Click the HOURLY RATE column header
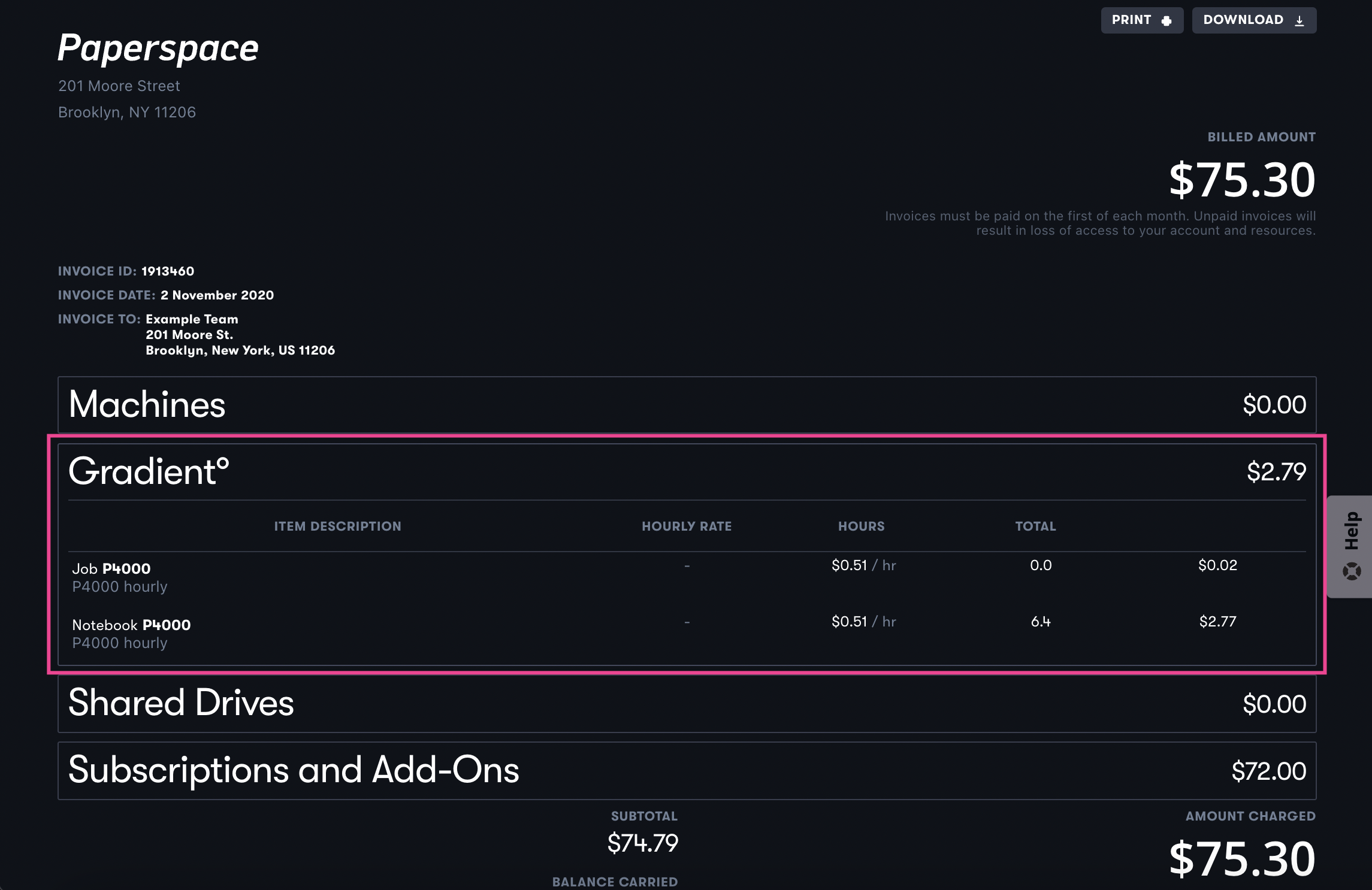 click(687, 526)
